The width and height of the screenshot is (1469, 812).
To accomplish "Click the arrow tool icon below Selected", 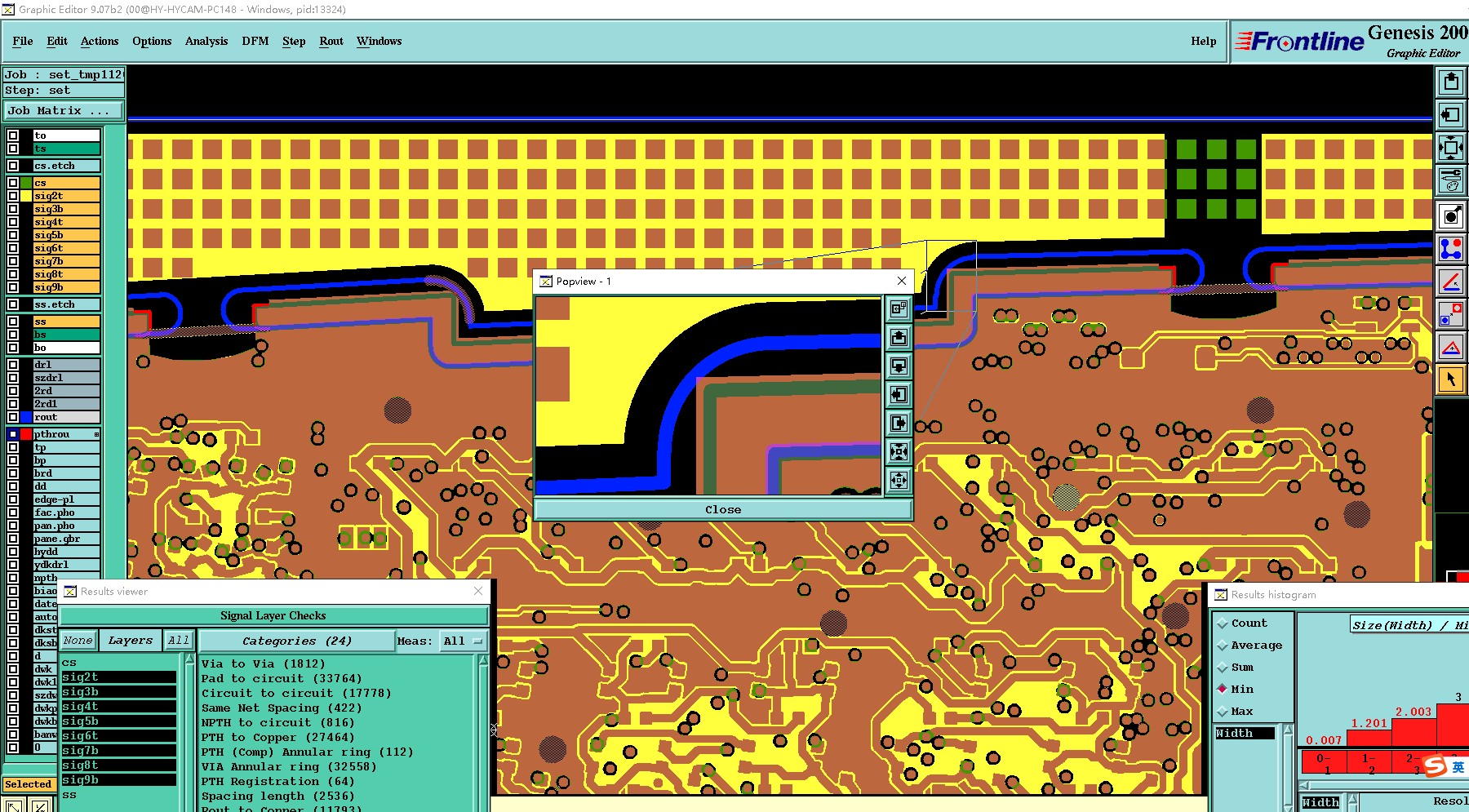I will click(14, 805).
